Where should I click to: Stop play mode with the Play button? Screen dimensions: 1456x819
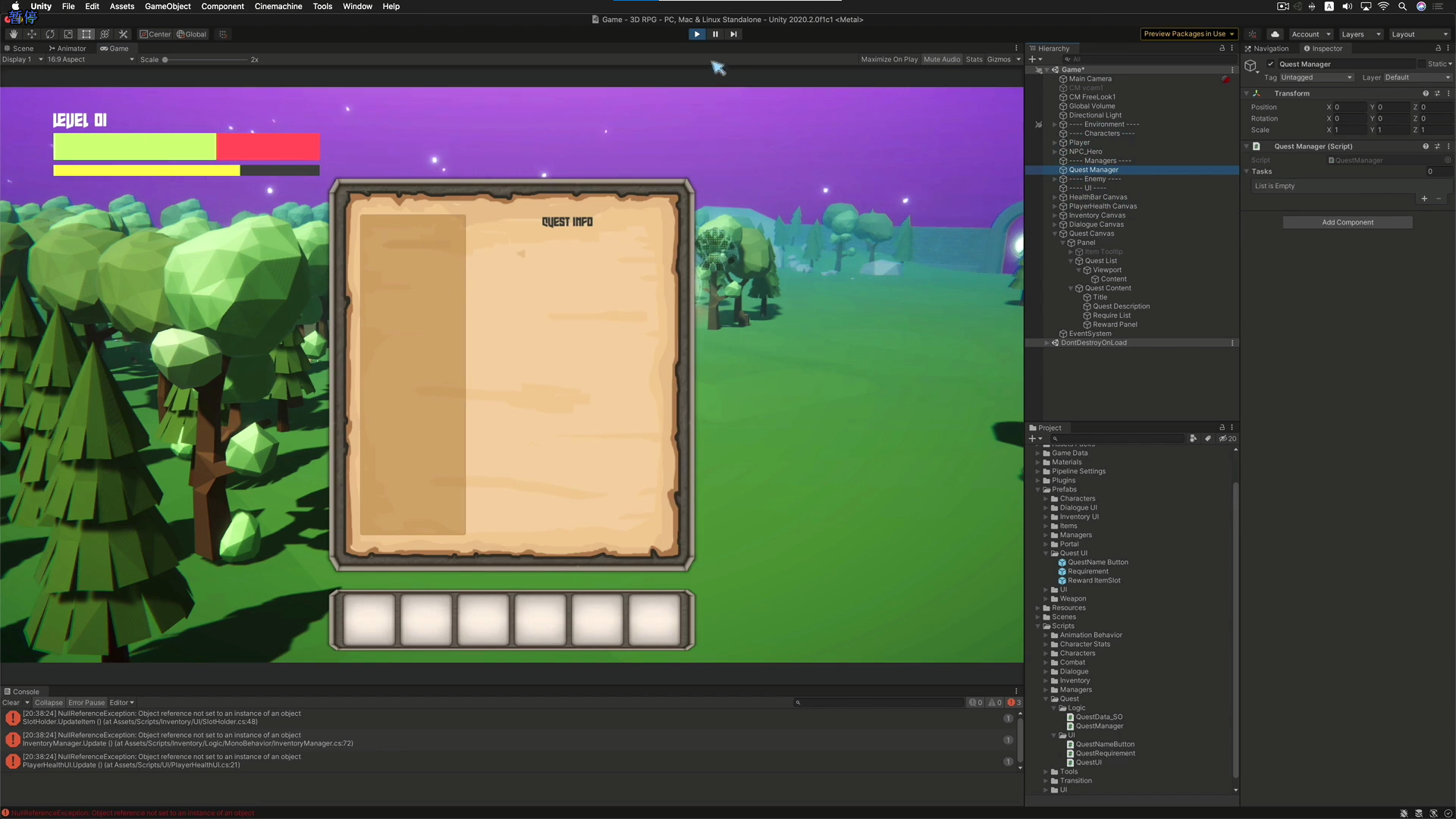[696, 34]
